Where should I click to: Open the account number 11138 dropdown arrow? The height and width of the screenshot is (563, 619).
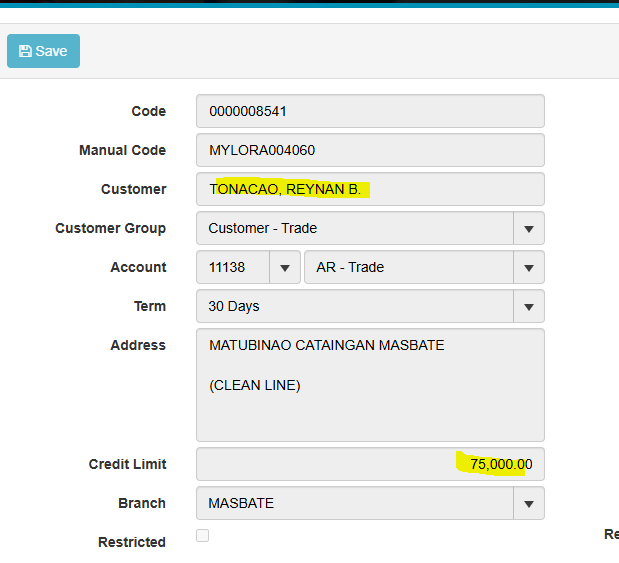pyautogui.click(x=285, y=268)
